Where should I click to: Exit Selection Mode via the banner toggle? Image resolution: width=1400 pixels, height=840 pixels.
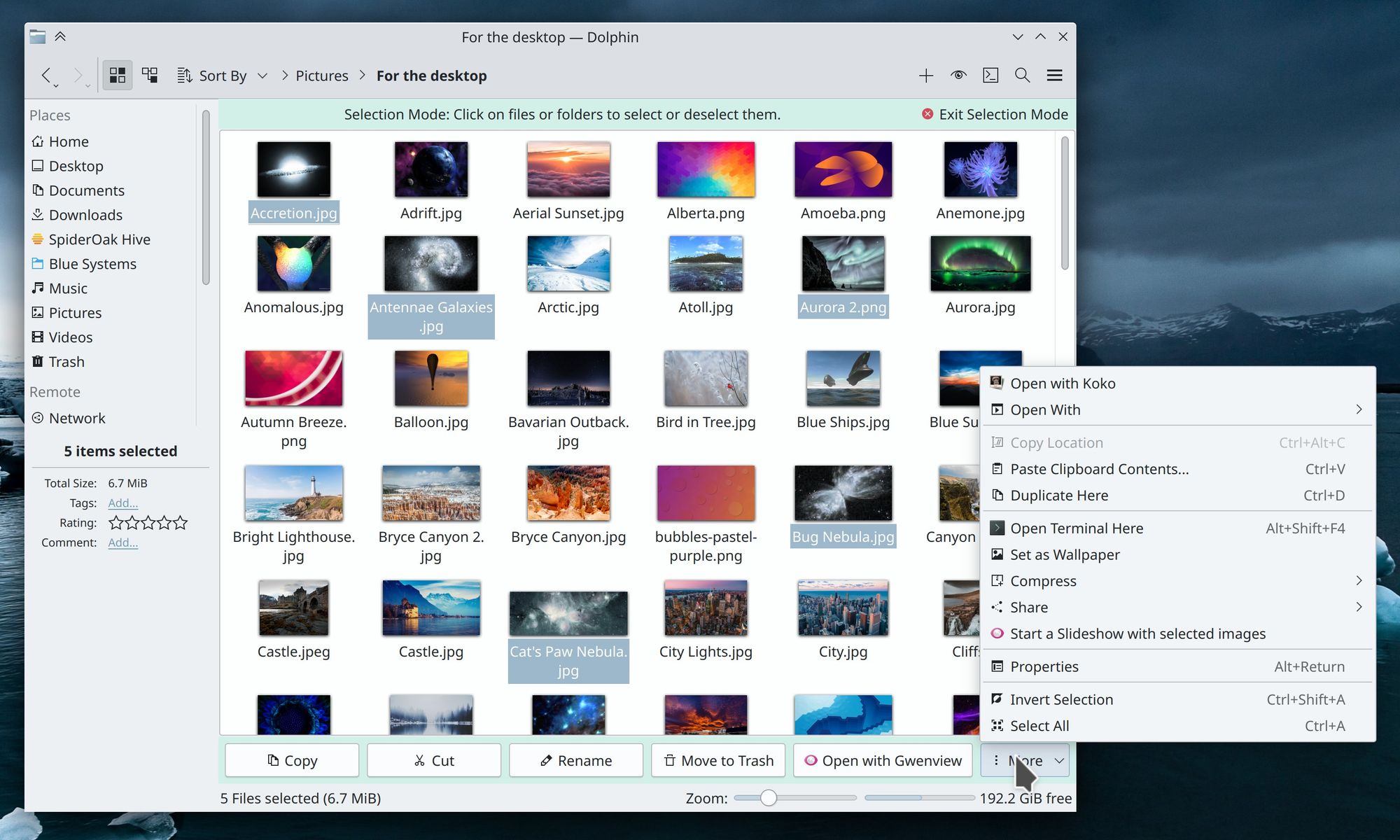(x=994, y=114)
